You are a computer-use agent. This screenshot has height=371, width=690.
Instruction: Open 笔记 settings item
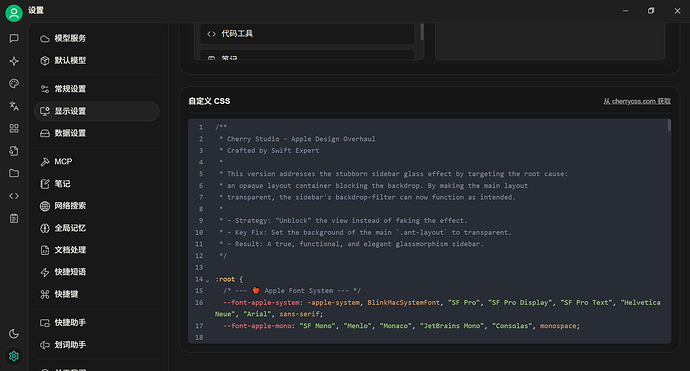[97, 184]
